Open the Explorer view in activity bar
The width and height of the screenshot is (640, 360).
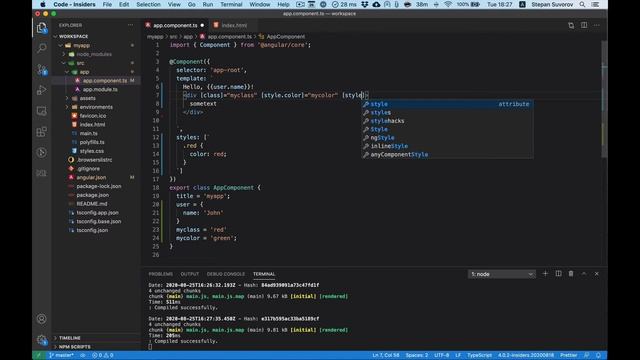point(42,28)
